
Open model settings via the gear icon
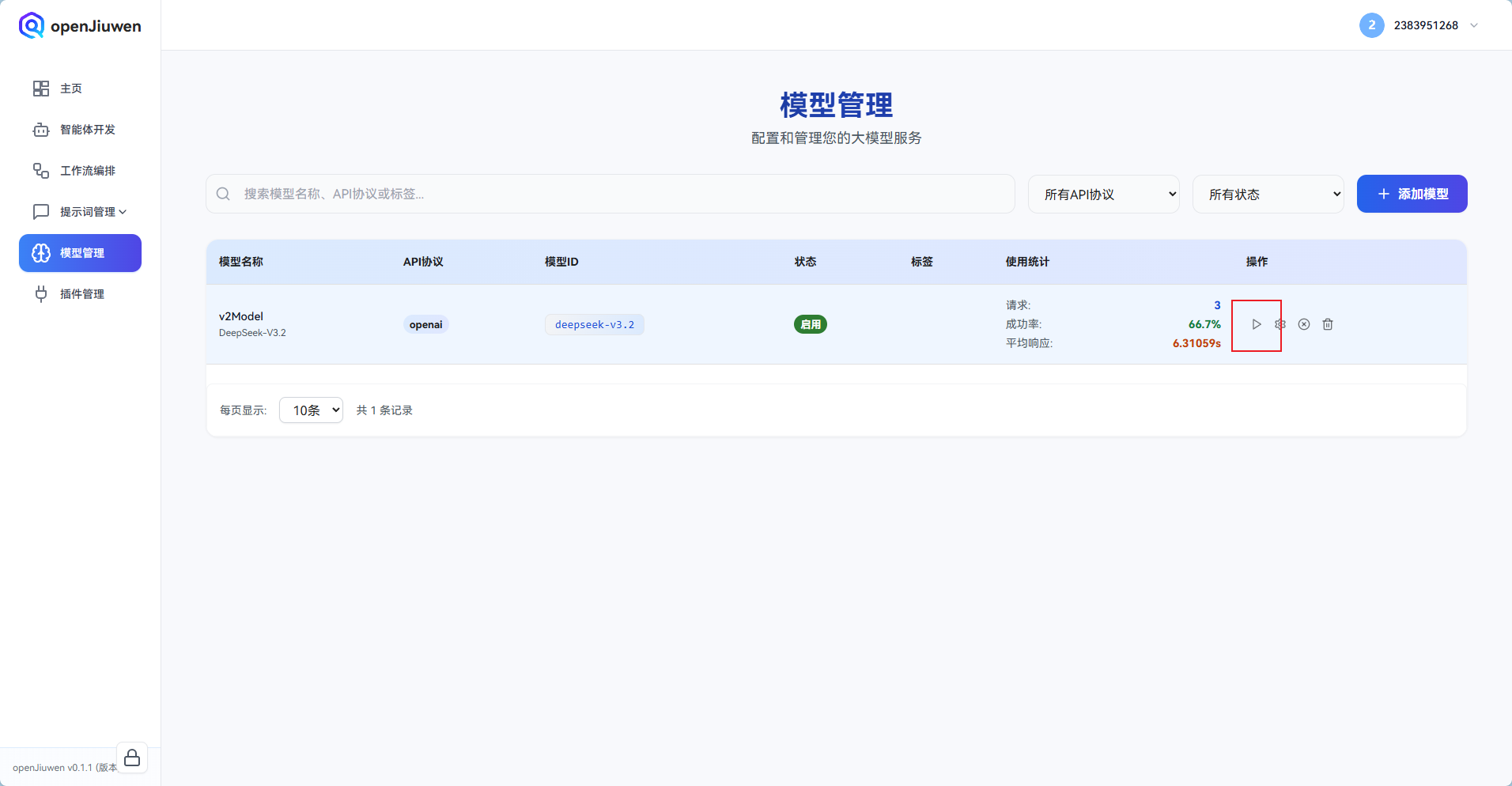tap(1280, 324)
